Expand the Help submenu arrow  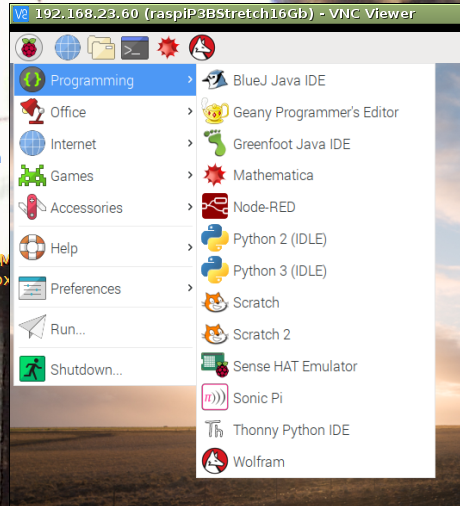[x=190, y=247]
